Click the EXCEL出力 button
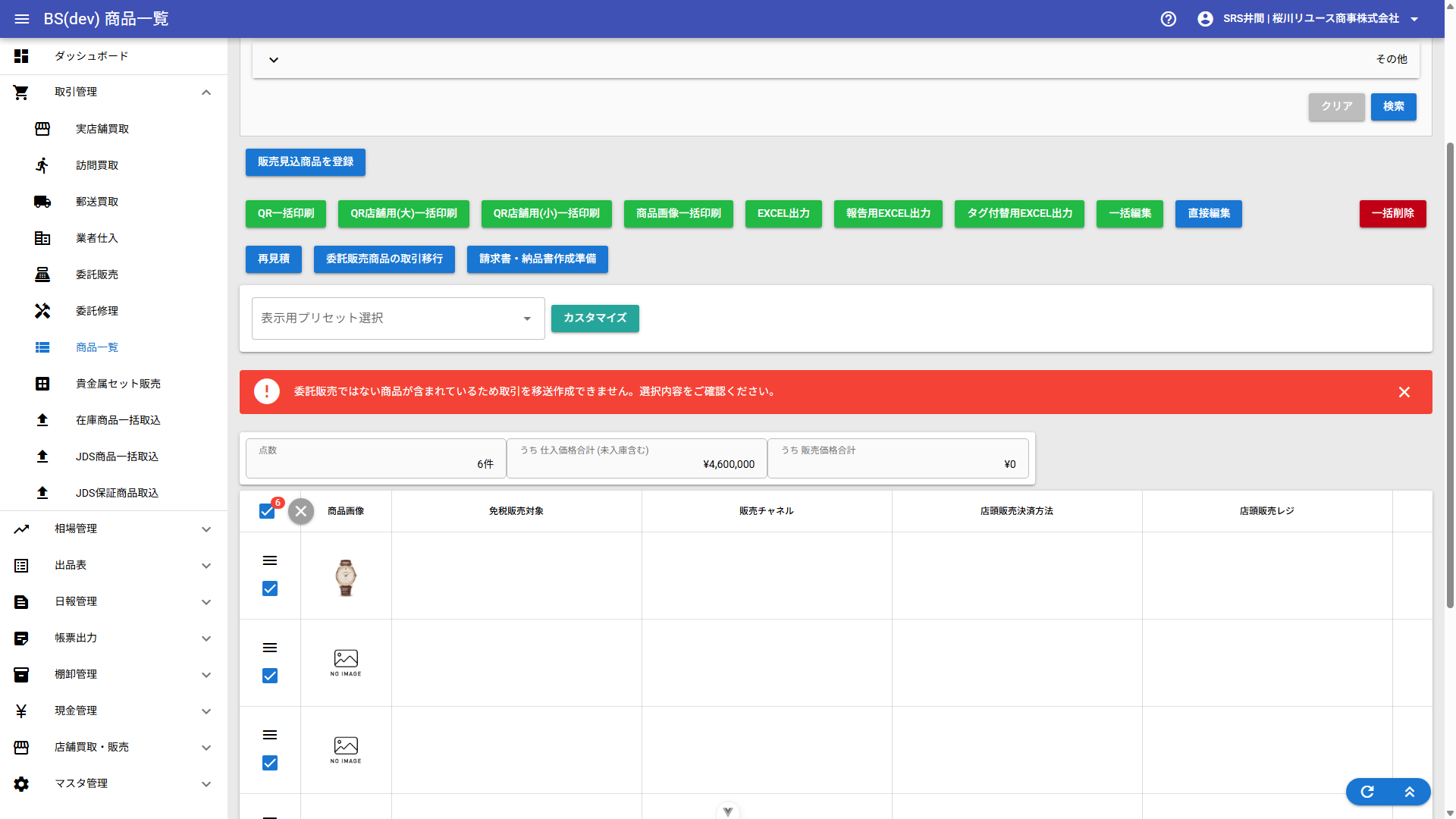This screenshot has height=819, width=1456. pos(784,214)
